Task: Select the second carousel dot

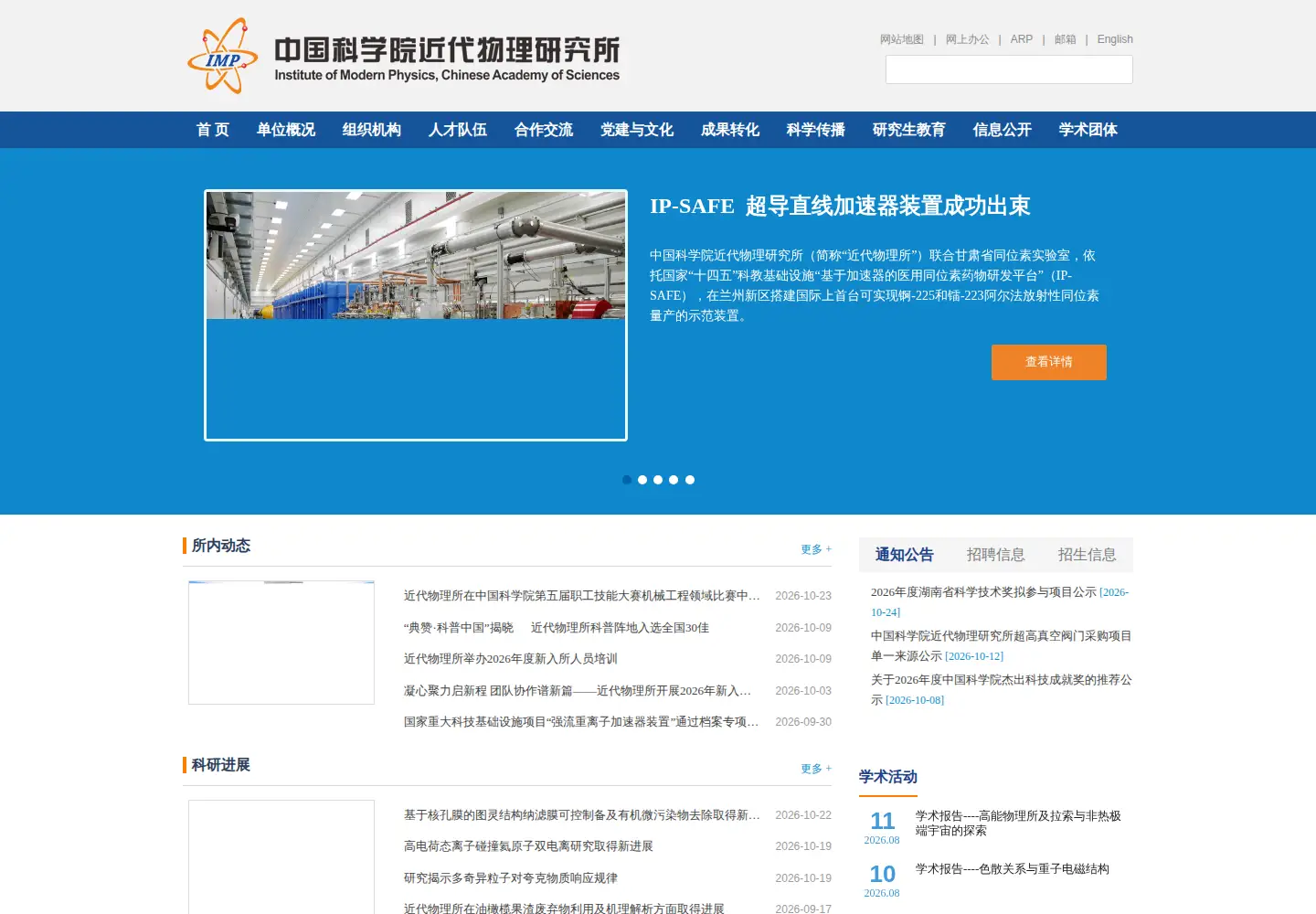Action: click(642, 480)
